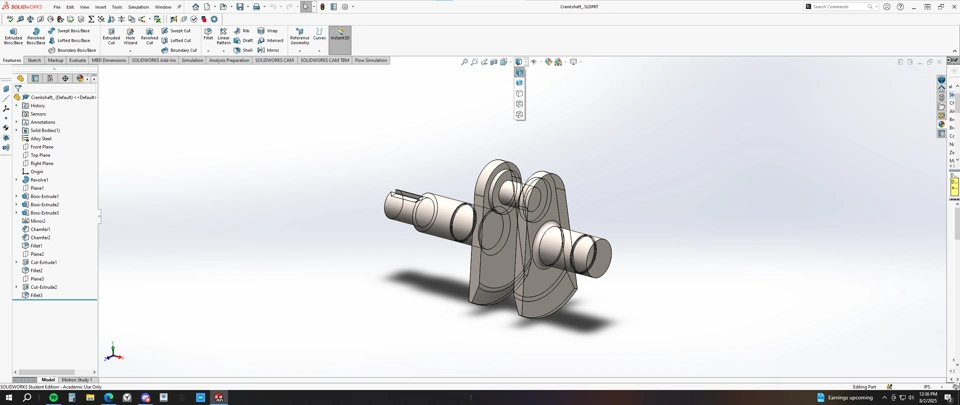Open the File menu
The image size is (960, 405).
pyautogui.click(x=57, y=7)
